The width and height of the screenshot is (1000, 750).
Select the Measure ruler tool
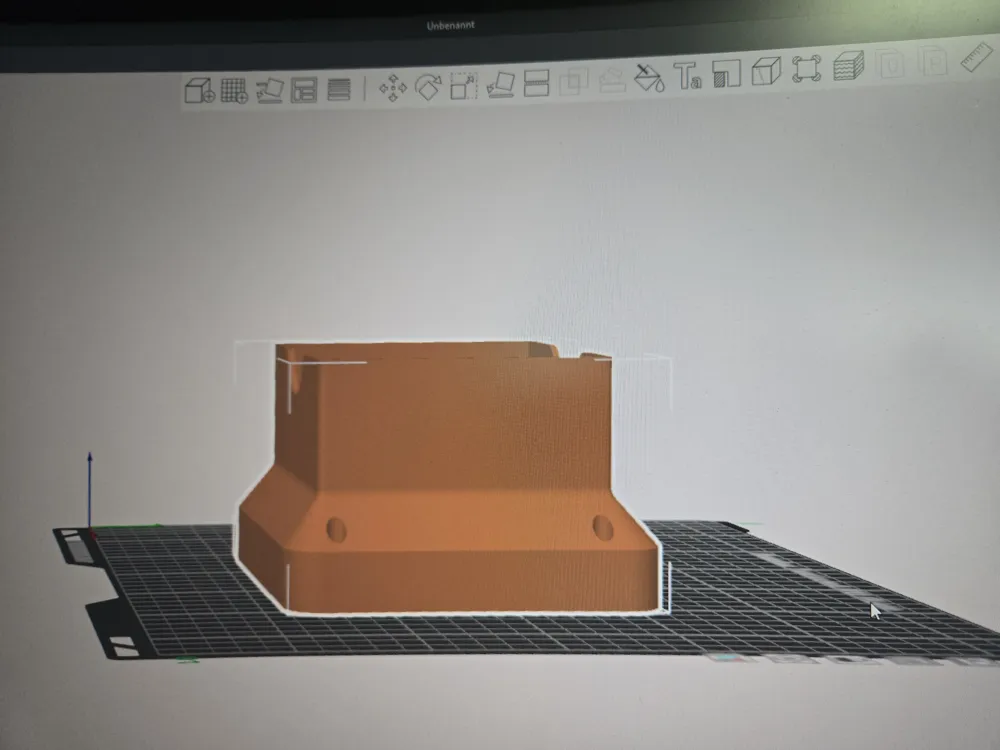(x=976, y=57)
